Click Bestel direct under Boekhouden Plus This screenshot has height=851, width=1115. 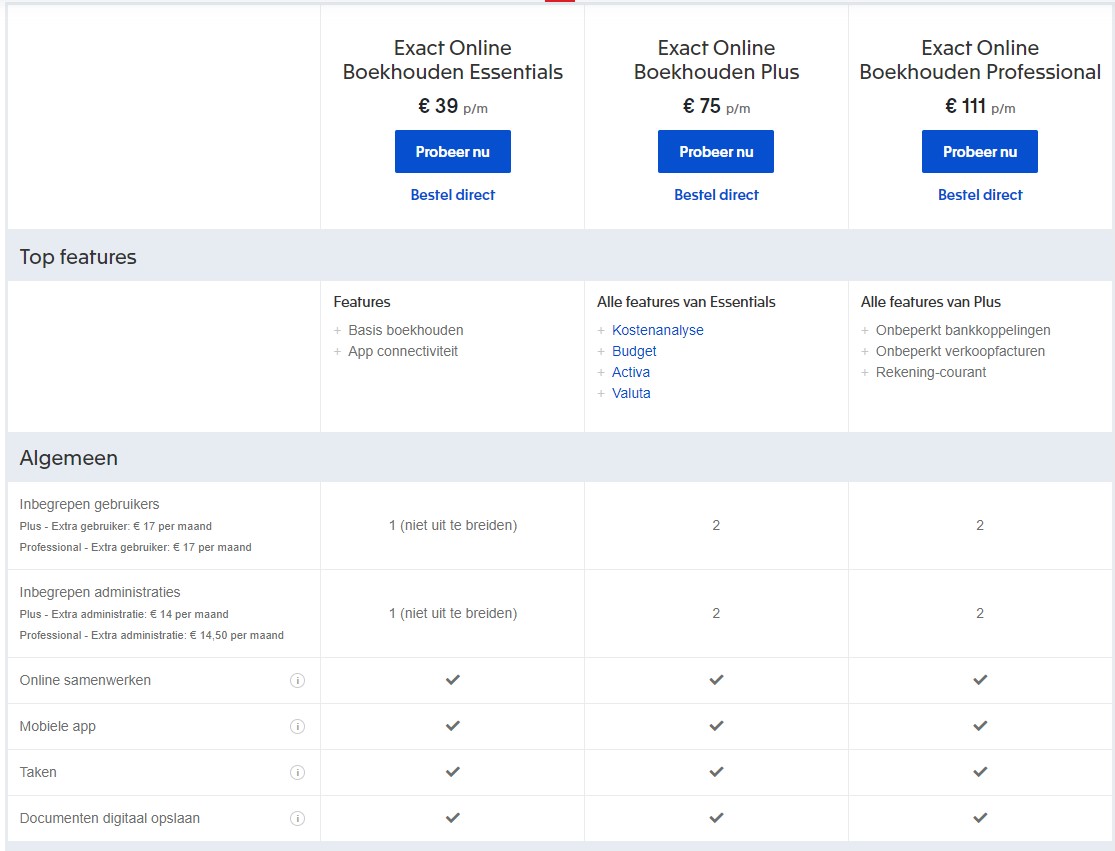[x=716, y=195]
